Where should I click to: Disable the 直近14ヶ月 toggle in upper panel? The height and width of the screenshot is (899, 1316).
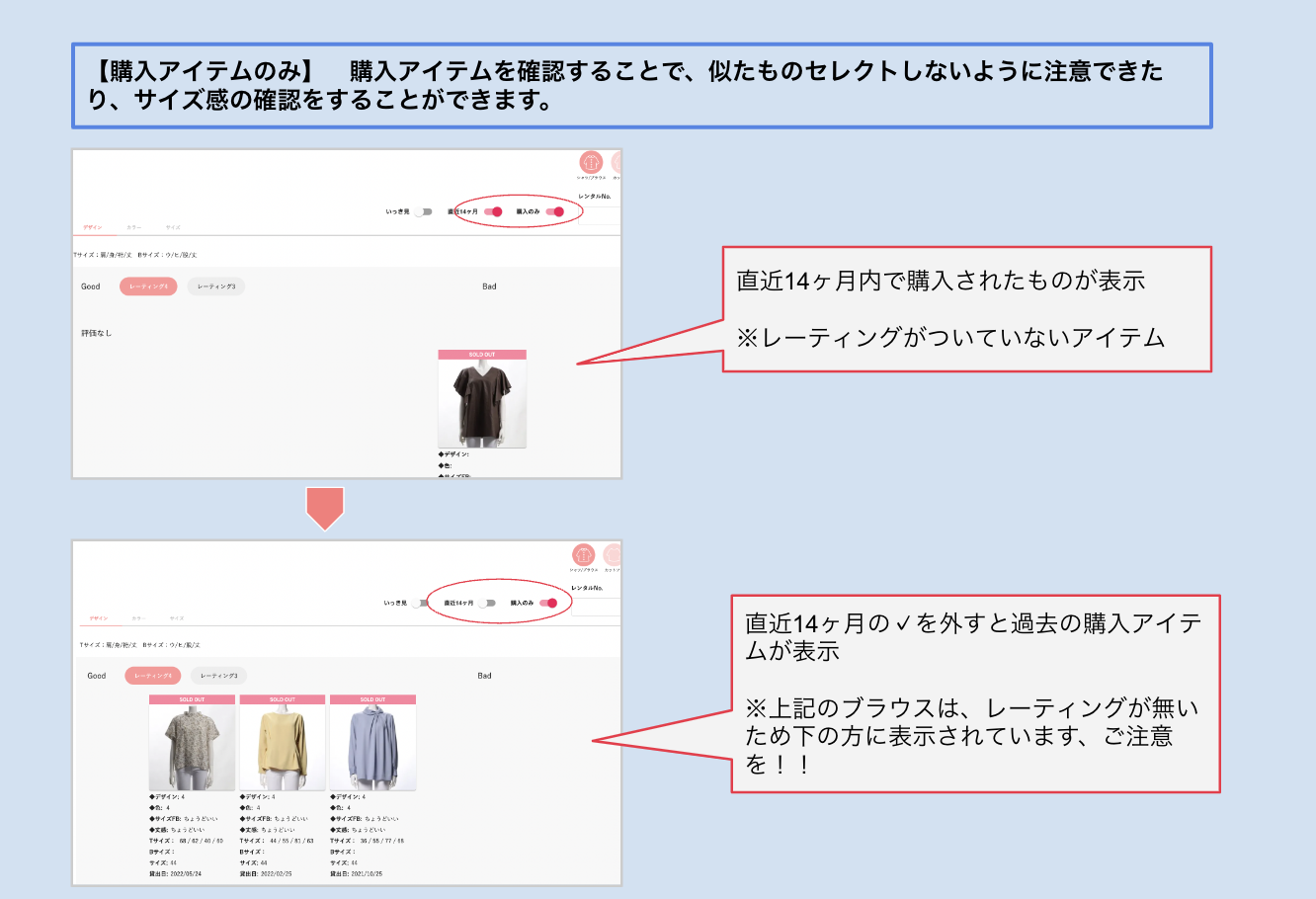click(x=492, y=211)
